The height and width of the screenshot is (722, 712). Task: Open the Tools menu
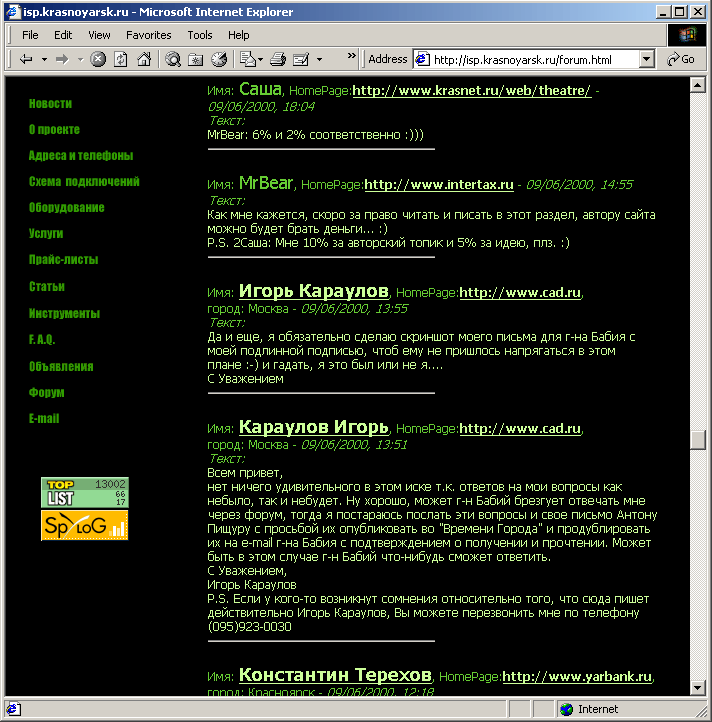[x=200, y=35]
